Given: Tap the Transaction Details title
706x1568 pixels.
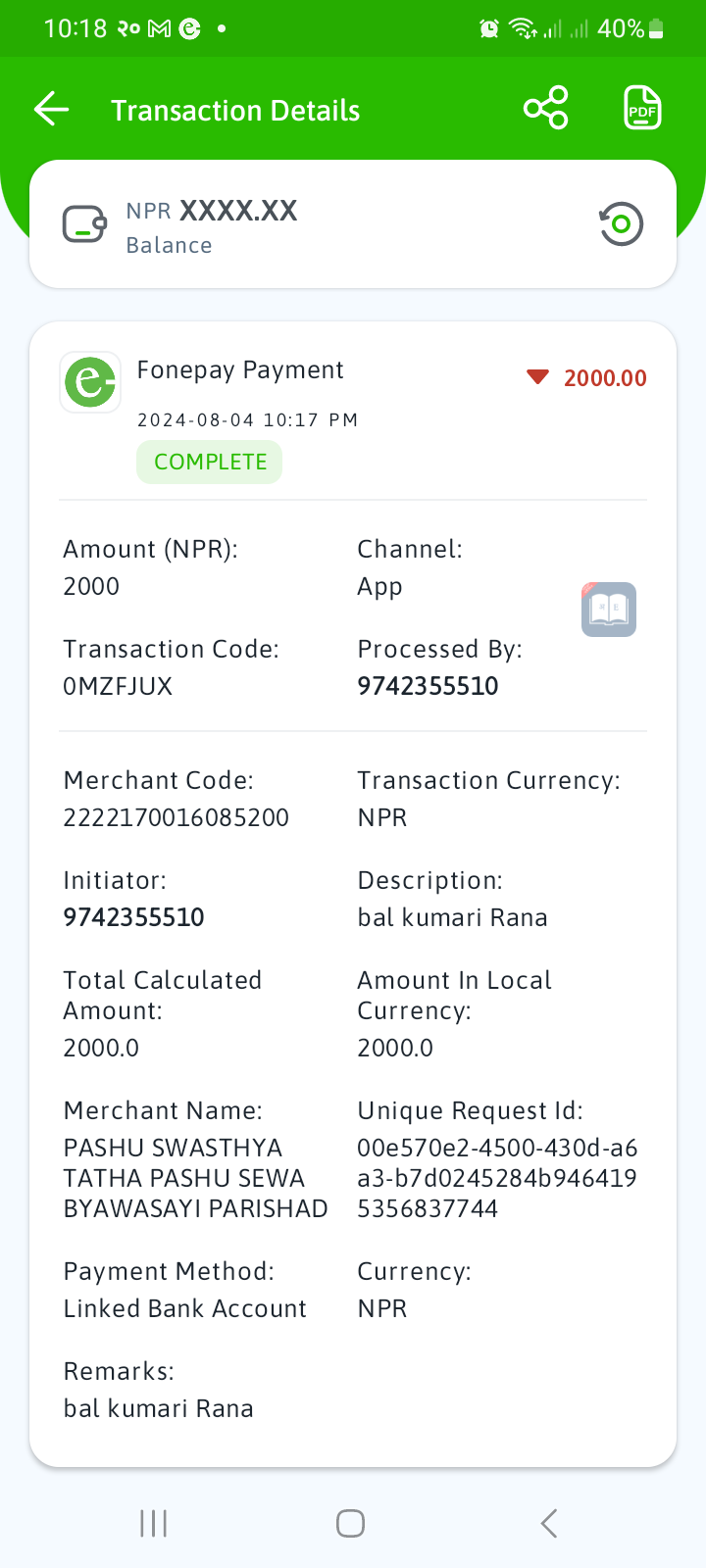Looking at the screenshot, I should click(x=235, y=111).
